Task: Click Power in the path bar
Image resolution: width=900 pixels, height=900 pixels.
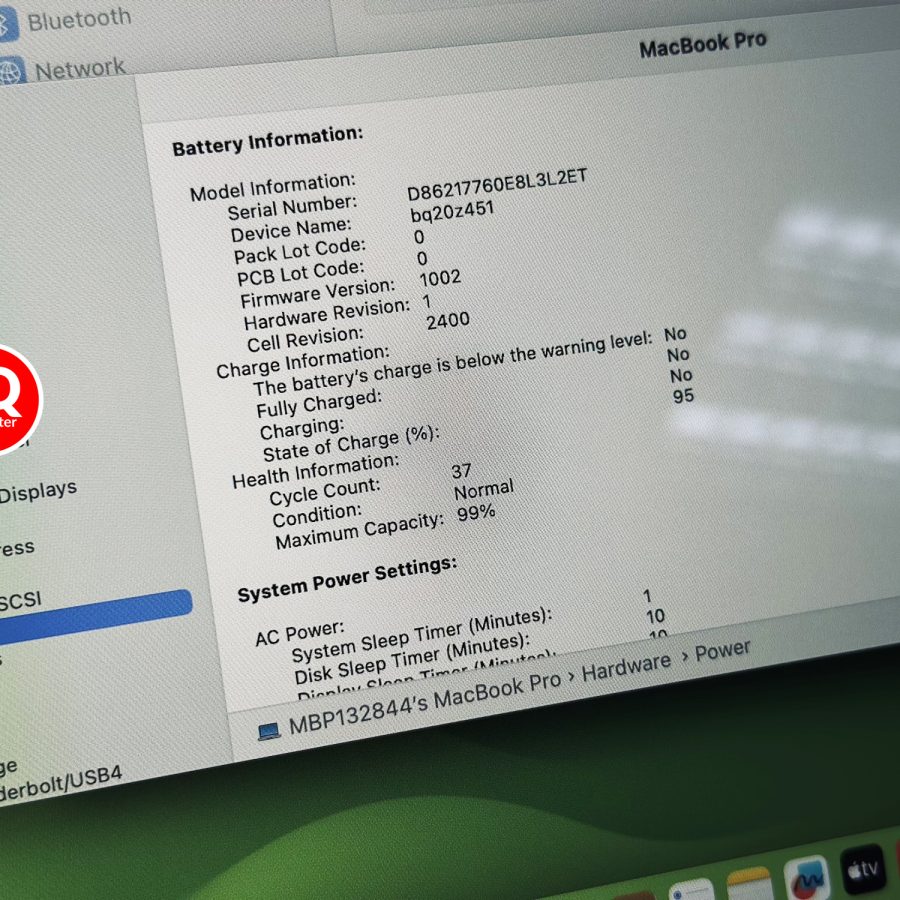Action: (723, 651)
